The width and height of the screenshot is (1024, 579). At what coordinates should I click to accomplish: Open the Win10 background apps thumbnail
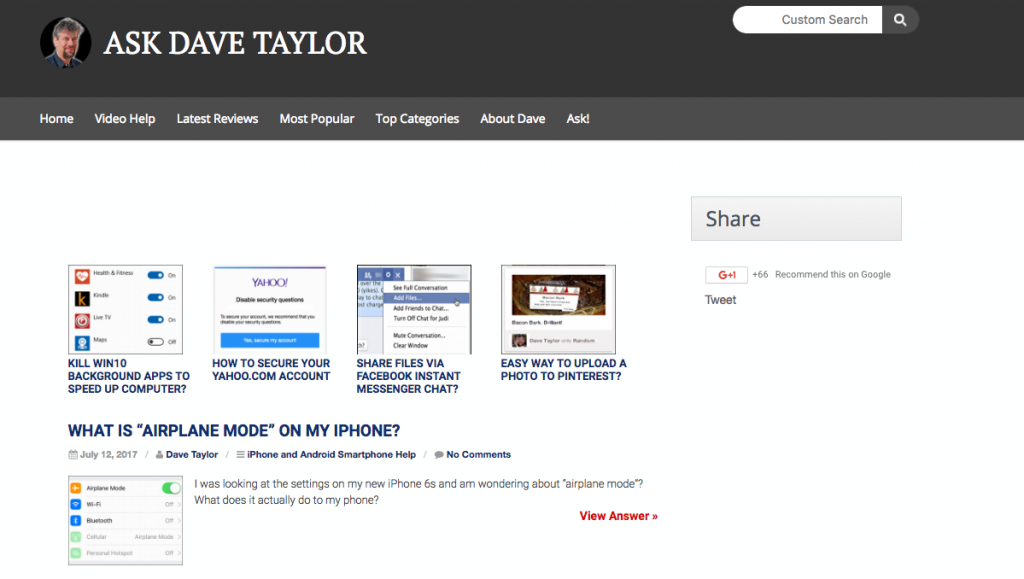(125, 309)
